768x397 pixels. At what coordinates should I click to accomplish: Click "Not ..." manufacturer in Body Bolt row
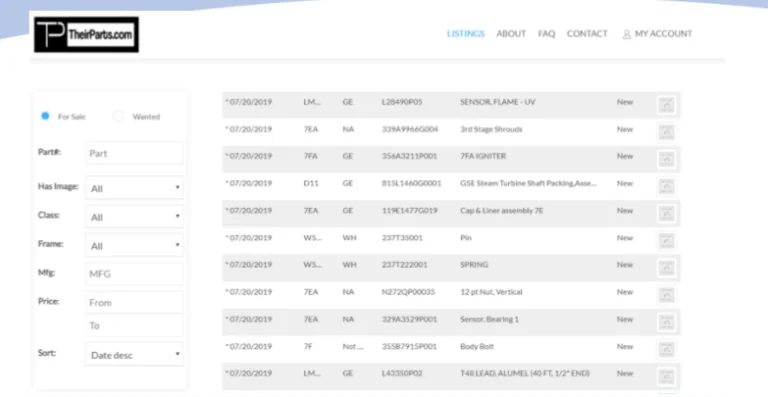click(353, 346)
